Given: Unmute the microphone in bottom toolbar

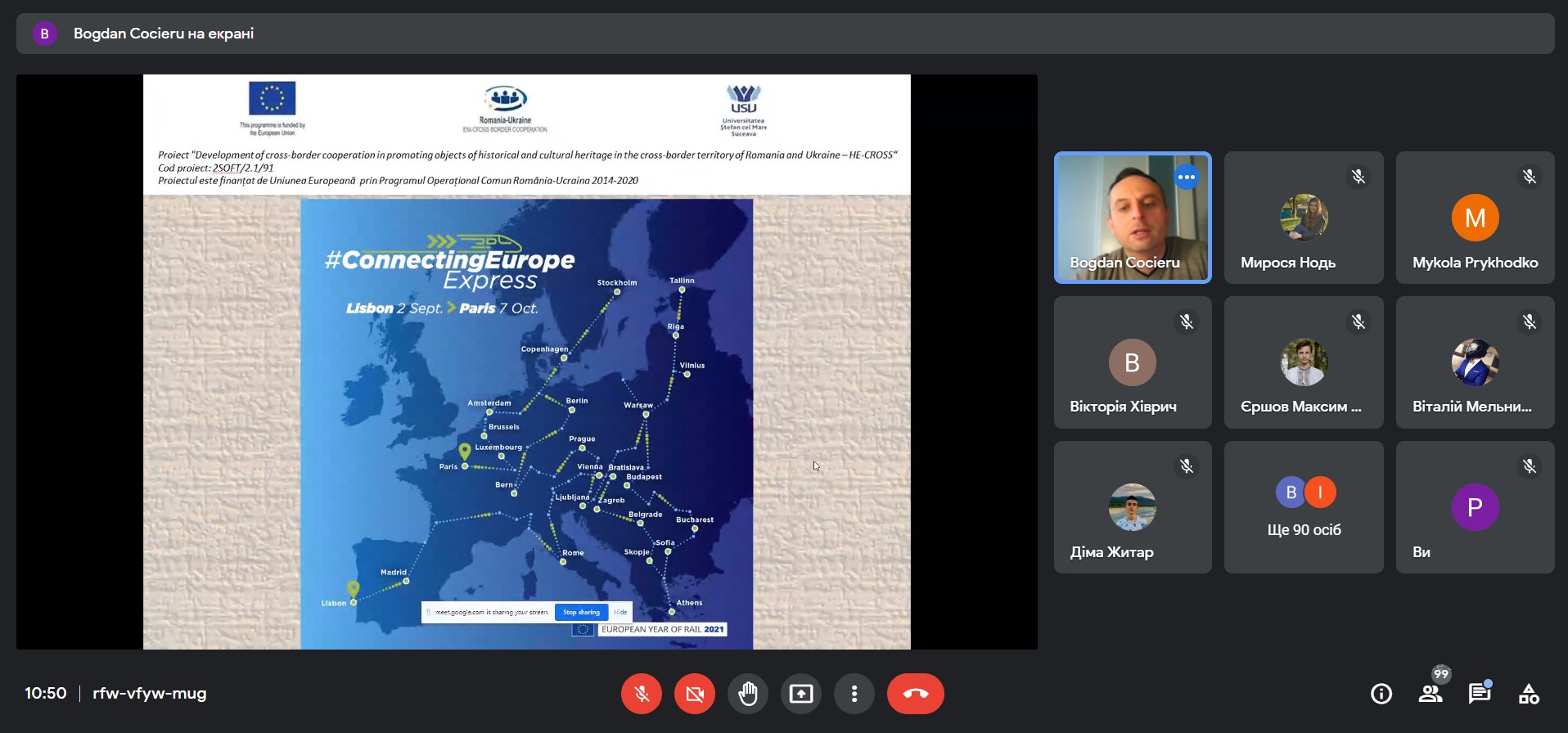Looking at the screenshot, I should (642, 694).
